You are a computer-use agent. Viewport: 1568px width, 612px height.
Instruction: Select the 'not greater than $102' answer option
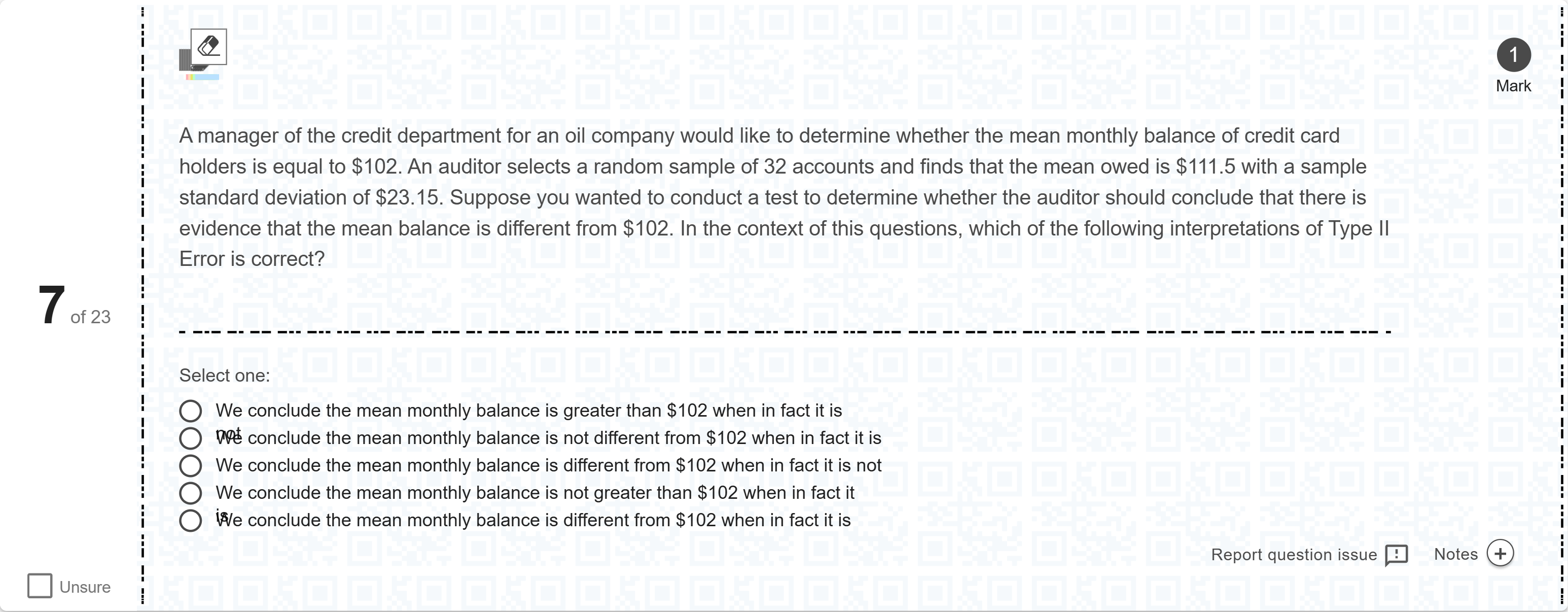pyautogui.click(x=191, y=493)
